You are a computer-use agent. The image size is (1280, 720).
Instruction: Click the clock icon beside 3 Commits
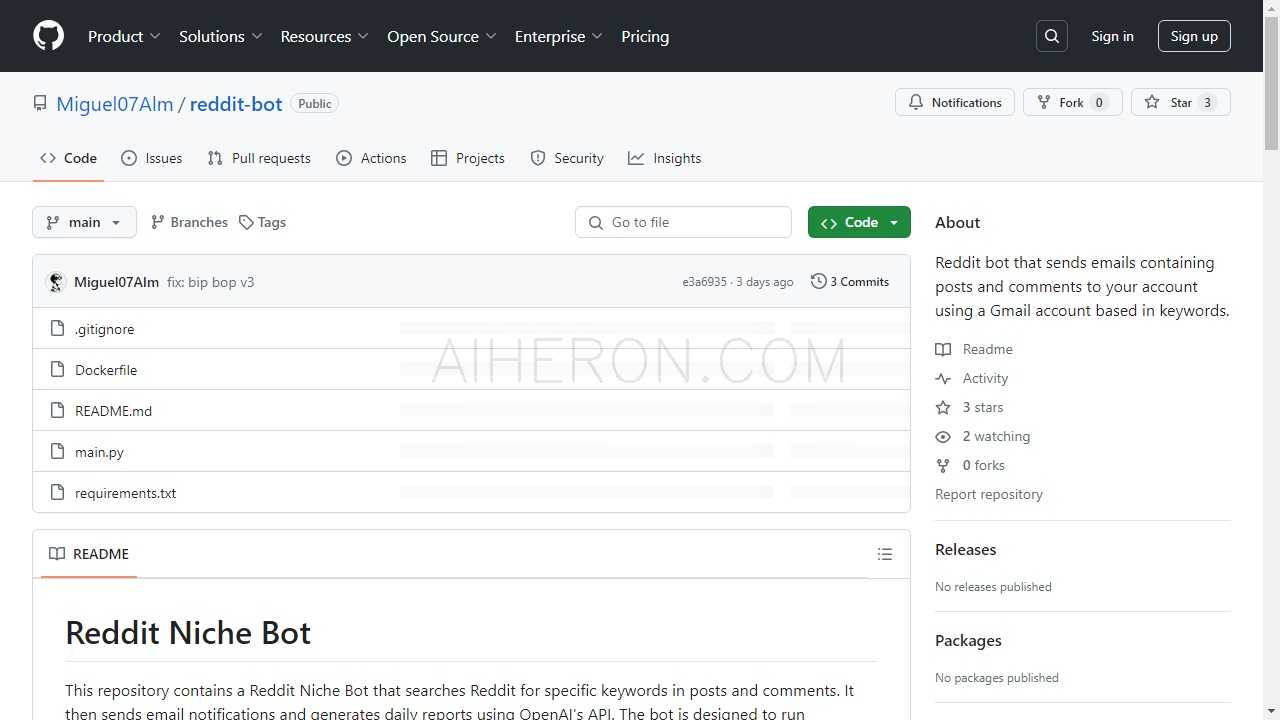[x=818, y=282]
